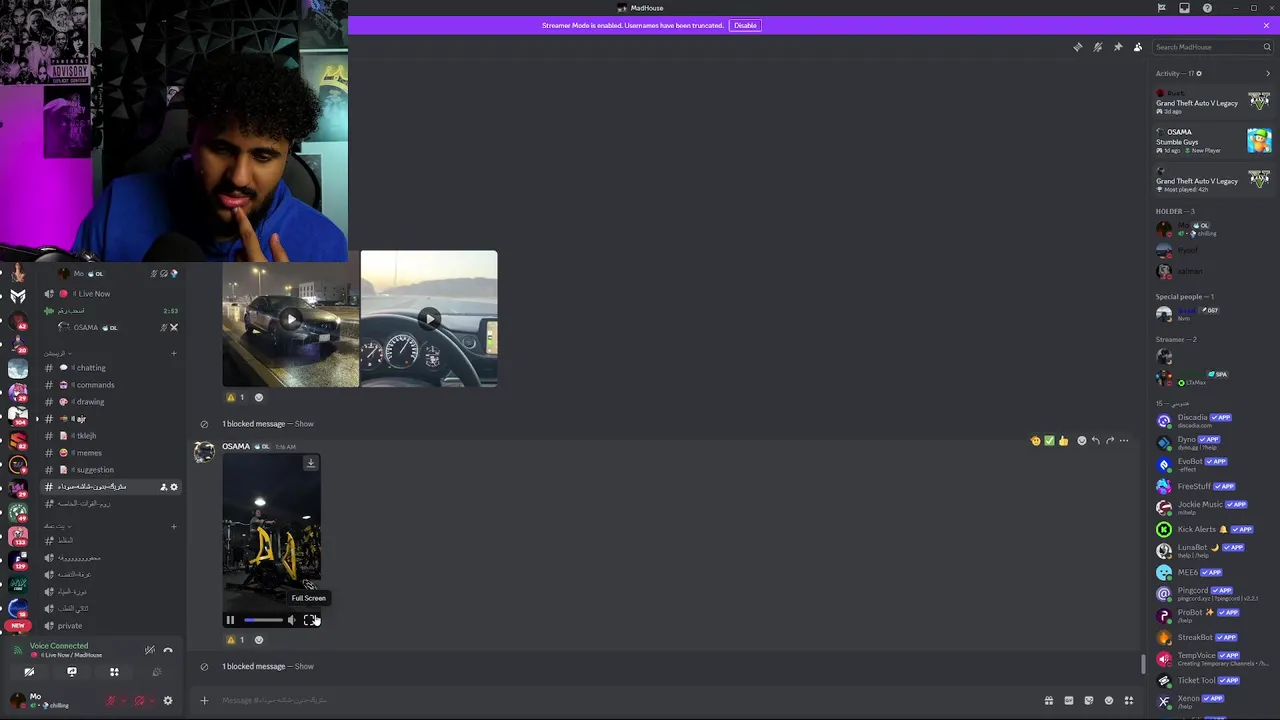
Task: Toggle noise suppression in voice panel
Action: [x=149, y=650]
